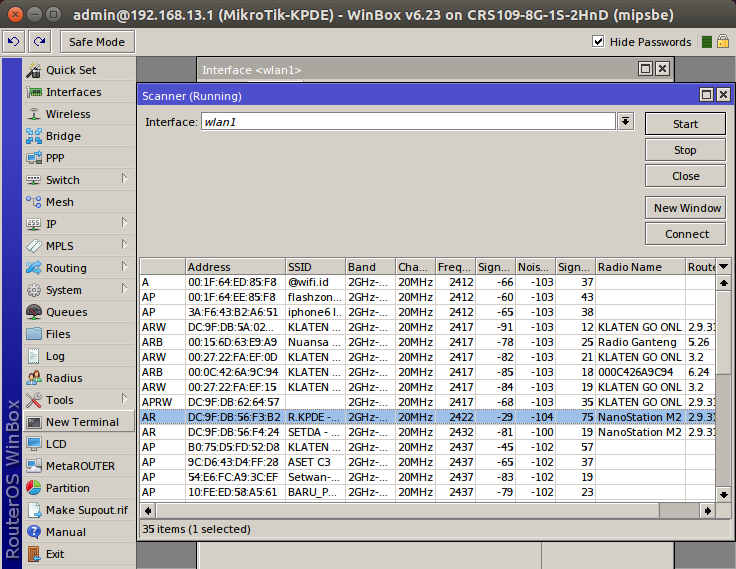Expand the System submenu arrow
Viewport: 736px width, 569px height.
(124, 289)
